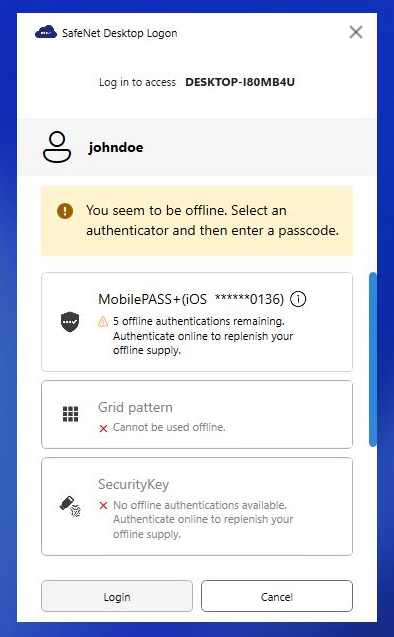This screenshot has width=394, height=637.
Task: Click the Cancel button
Action: click(x=277, y=596)
